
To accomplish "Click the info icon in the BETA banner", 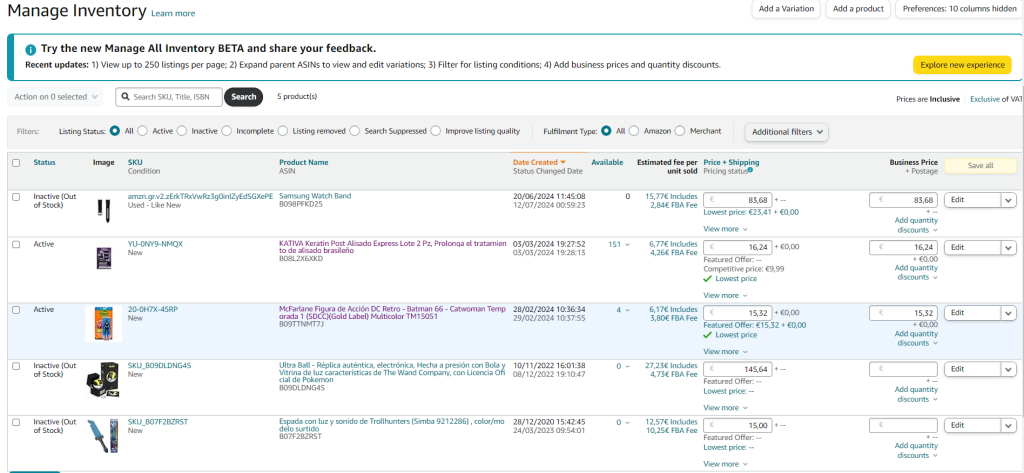I will (31, 49).
